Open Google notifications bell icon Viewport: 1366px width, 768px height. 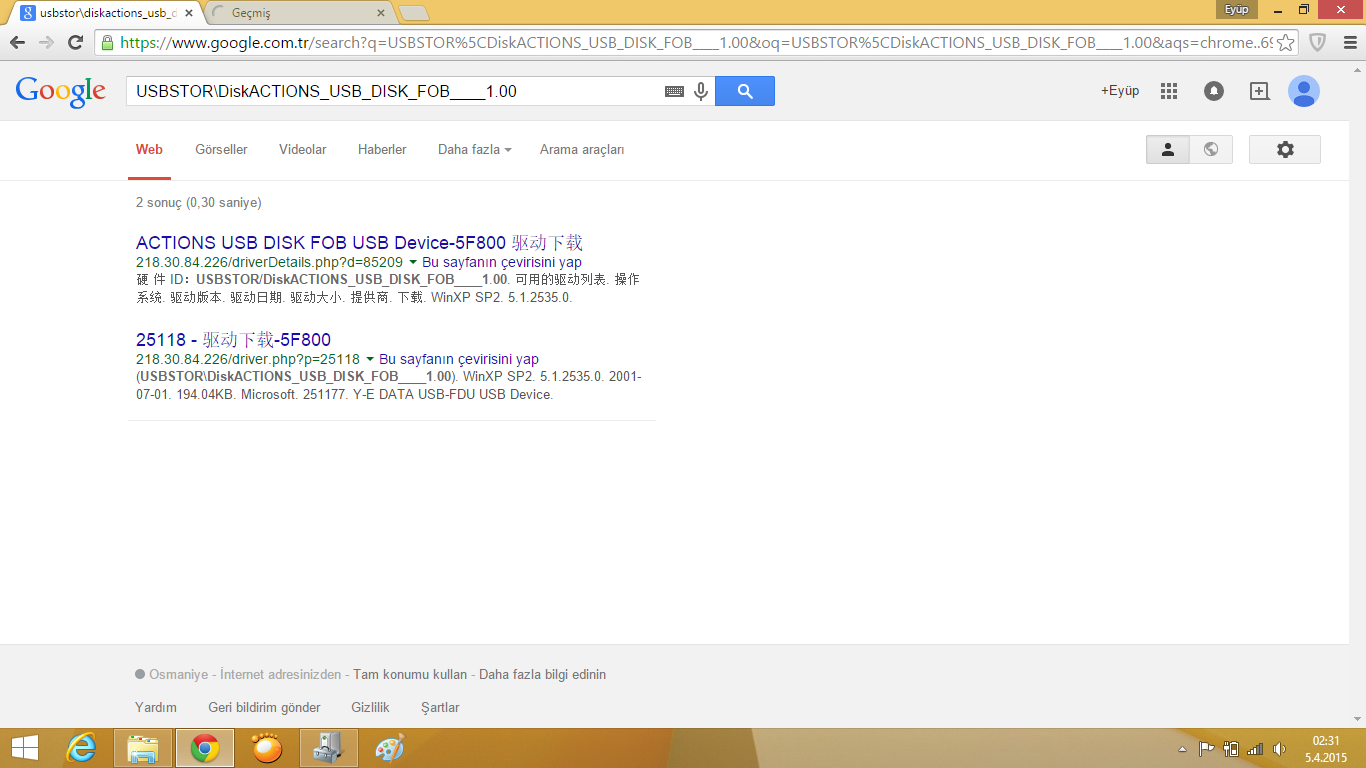1213,91
